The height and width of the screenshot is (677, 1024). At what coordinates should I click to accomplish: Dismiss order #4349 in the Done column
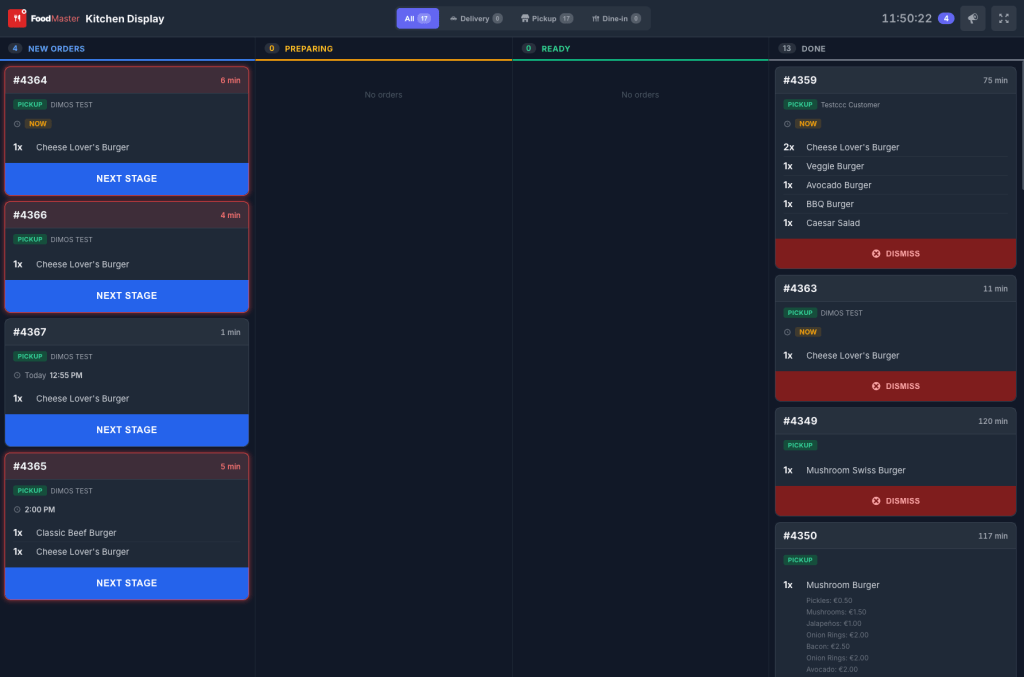pyautogui.click(x=895, y=500)
